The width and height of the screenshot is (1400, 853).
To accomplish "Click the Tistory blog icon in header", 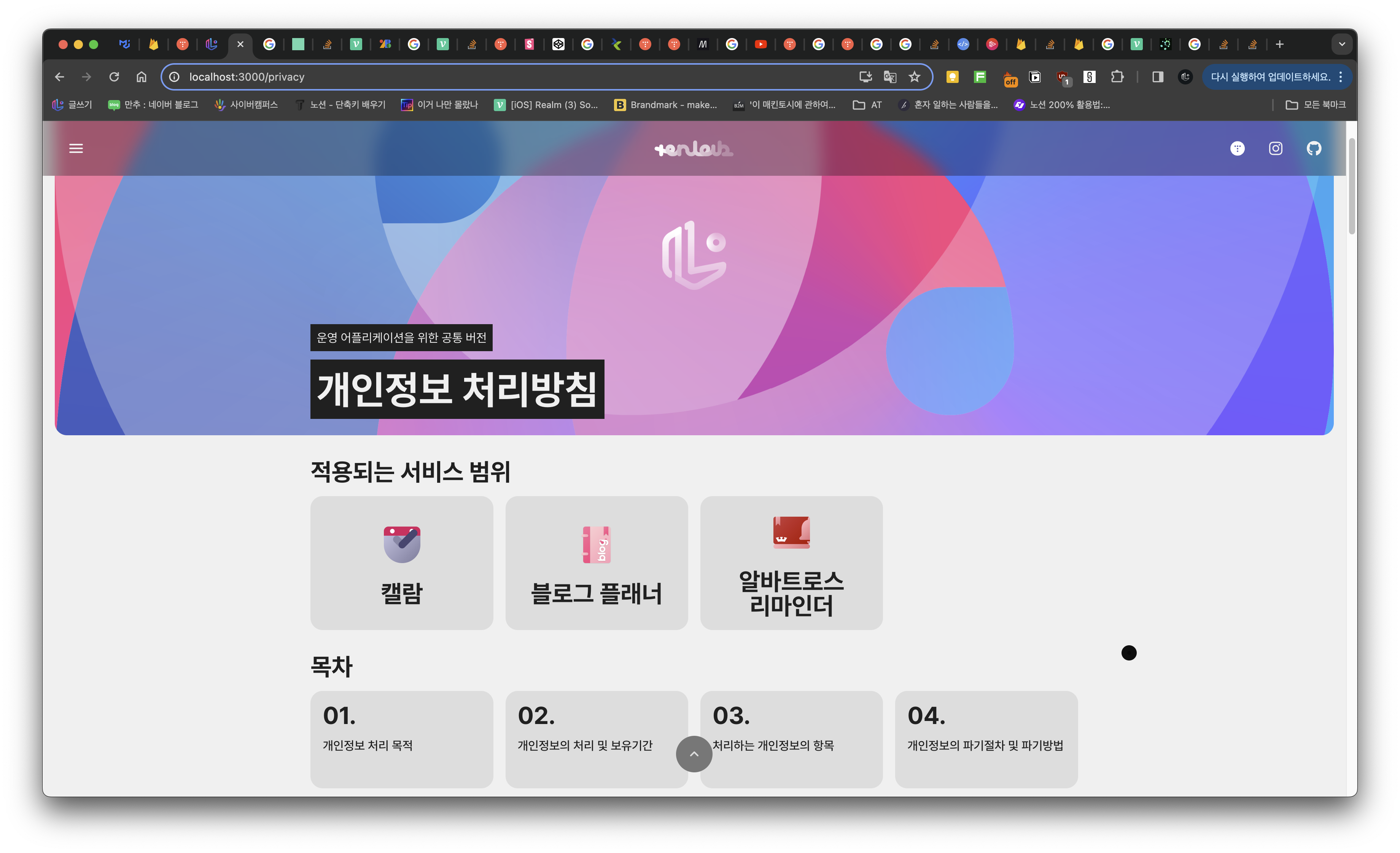I will (1238, 148).
